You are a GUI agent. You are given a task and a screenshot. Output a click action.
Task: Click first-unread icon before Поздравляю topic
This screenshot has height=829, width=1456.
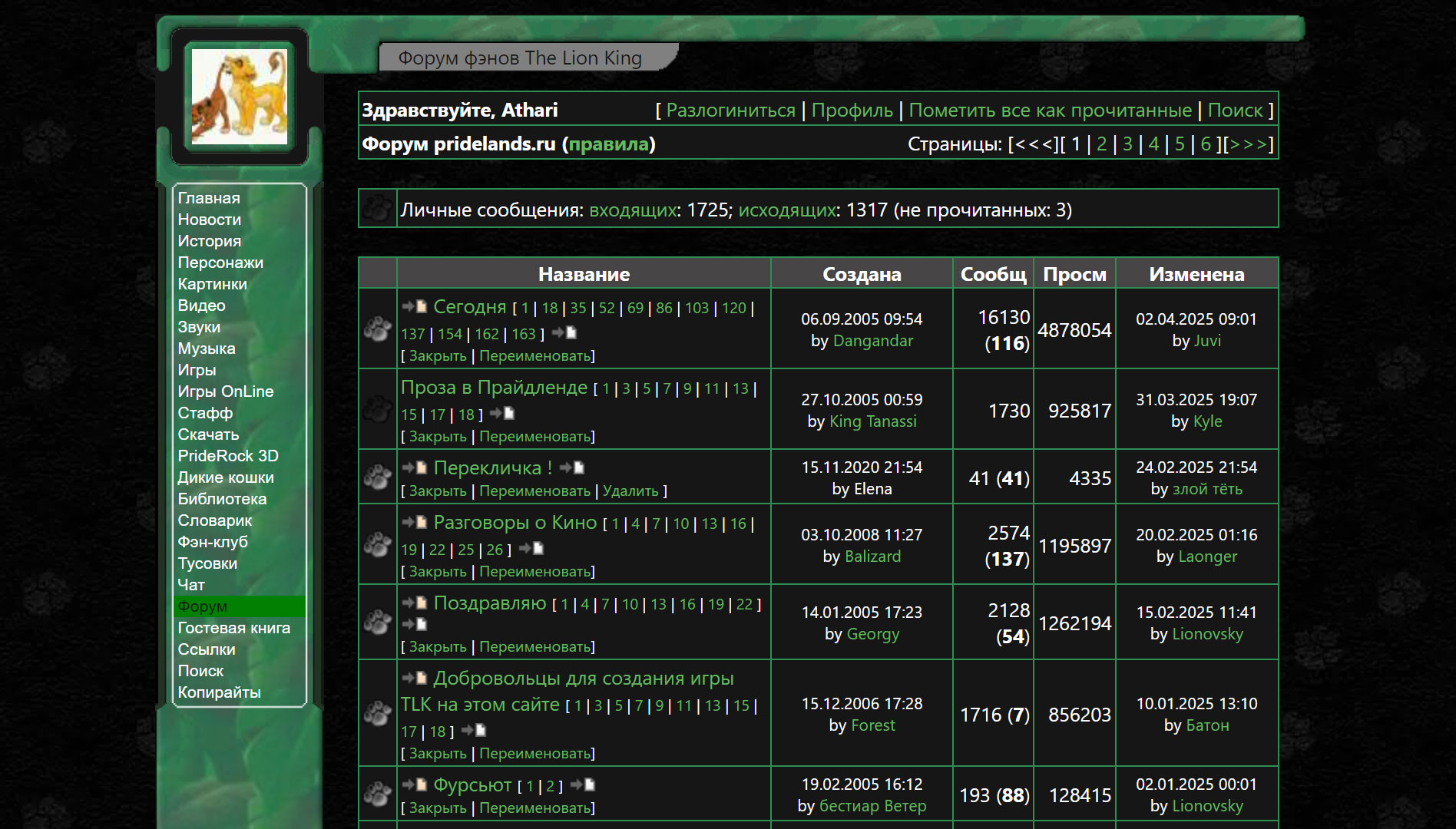tap(414, 603)
